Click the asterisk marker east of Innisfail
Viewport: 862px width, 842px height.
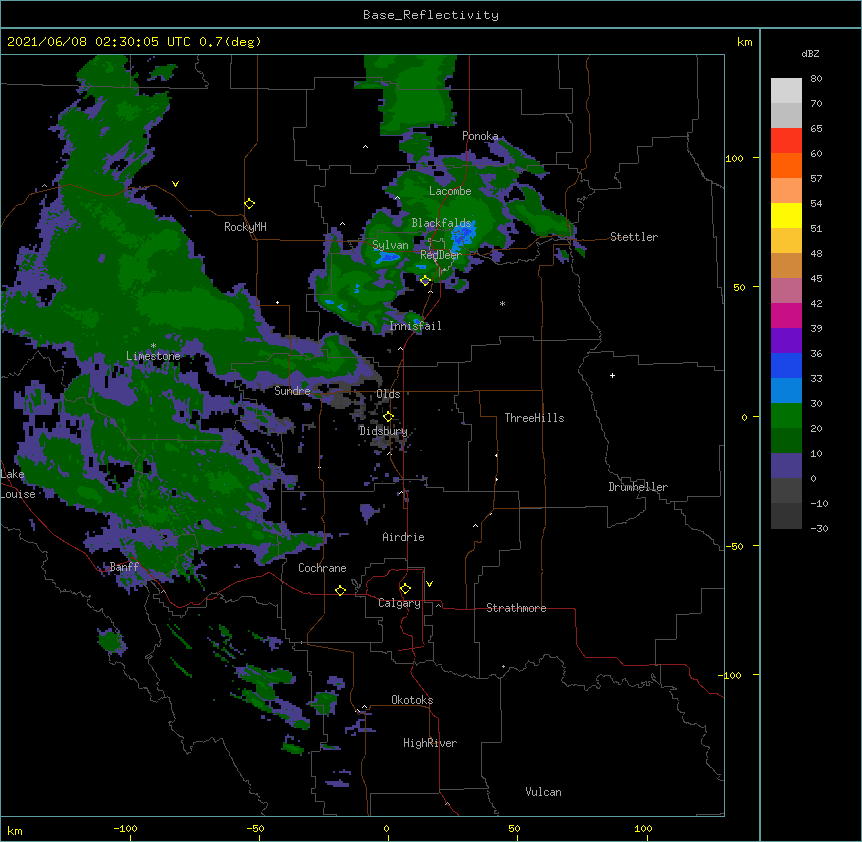click(x=502, y=303)
